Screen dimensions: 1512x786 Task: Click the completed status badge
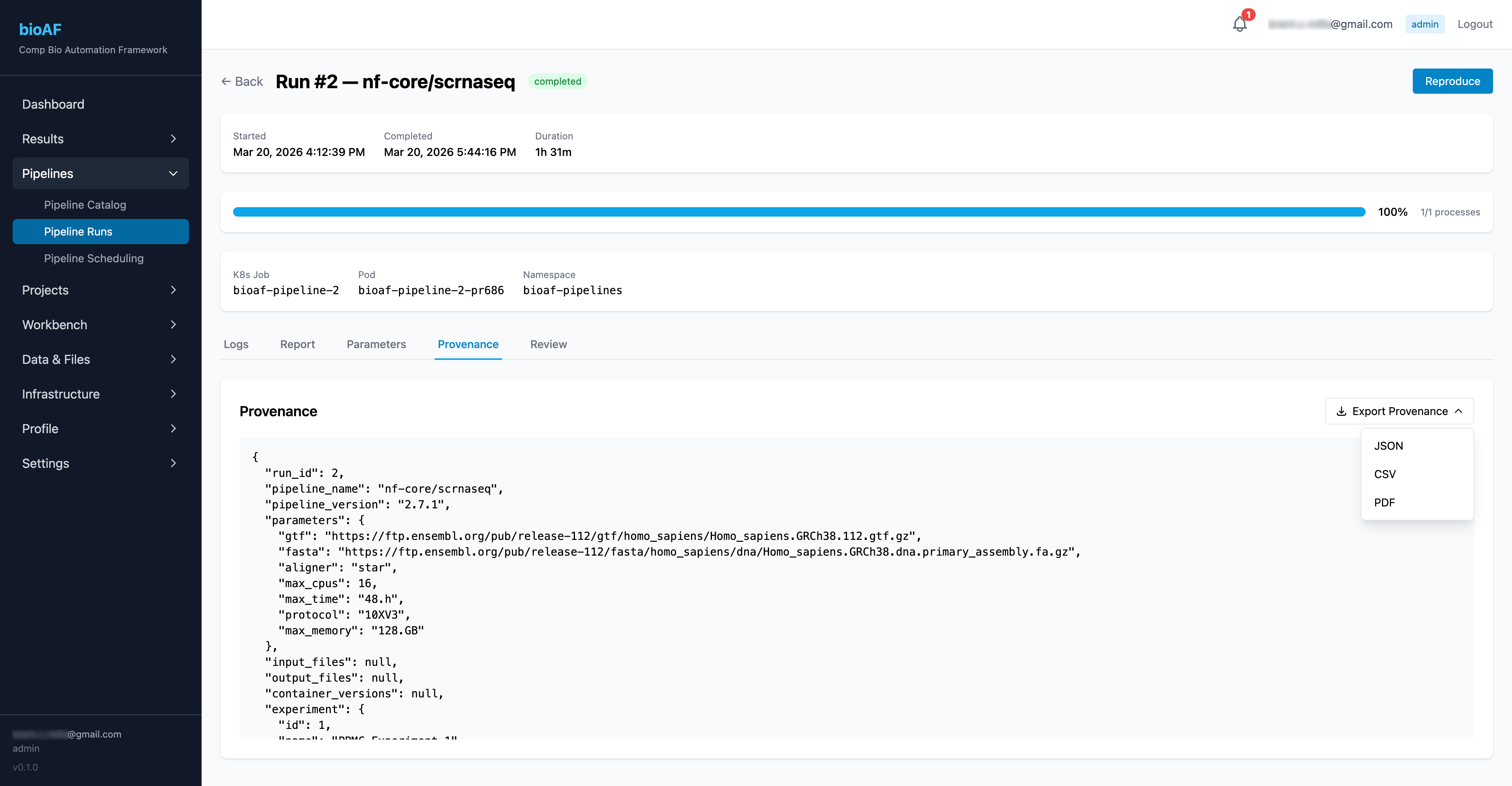coord(558,82)
